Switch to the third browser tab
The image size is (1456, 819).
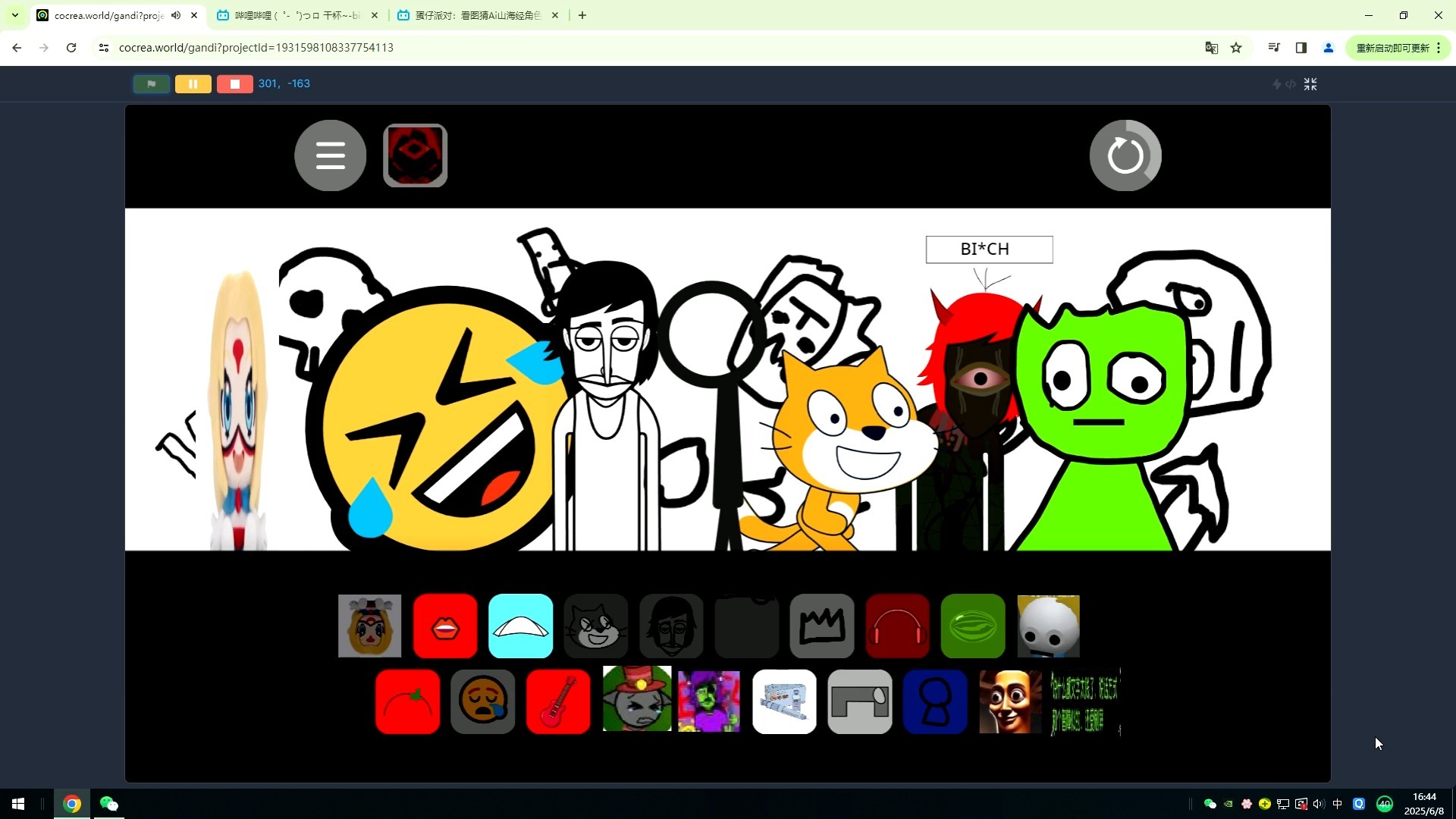(x=478, y=15)
